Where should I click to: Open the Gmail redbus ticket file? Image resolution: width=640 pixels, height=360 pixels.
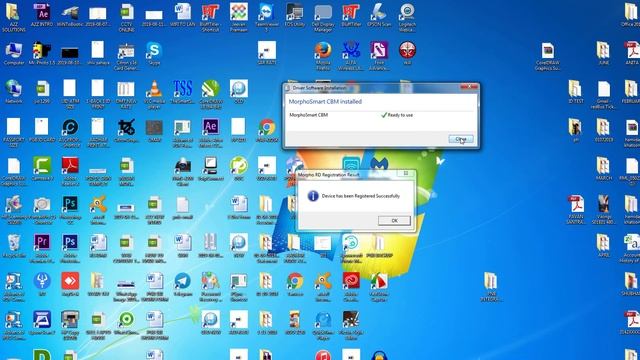pyautogui.click(x=603, y=94)
